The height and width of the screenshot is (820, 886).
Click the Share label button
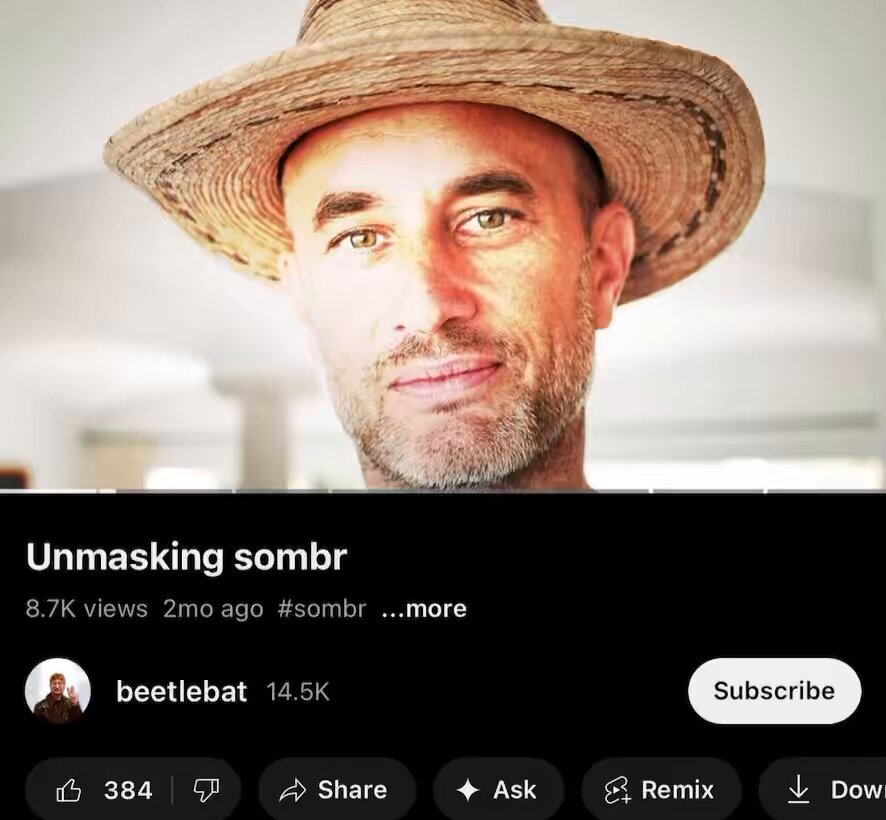(x=353, y=790)
